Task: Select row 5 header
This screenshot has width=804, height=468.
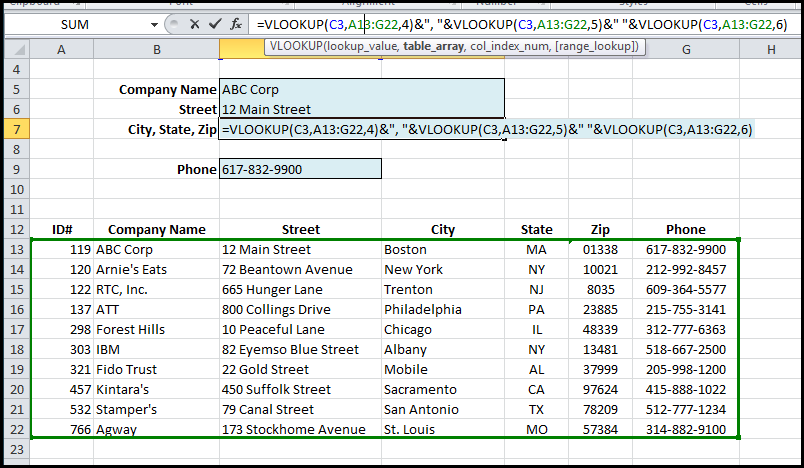Action: pyautogui.click(x=17, y=89)
